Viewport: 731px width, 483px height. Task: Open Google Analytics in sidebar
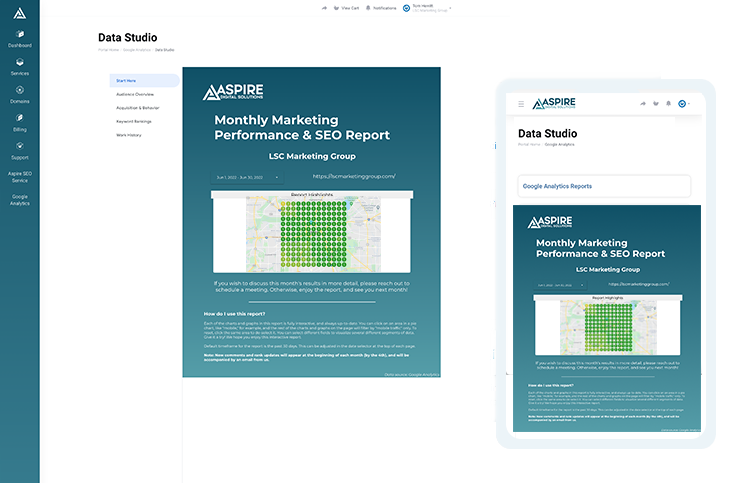click(20, 200)
